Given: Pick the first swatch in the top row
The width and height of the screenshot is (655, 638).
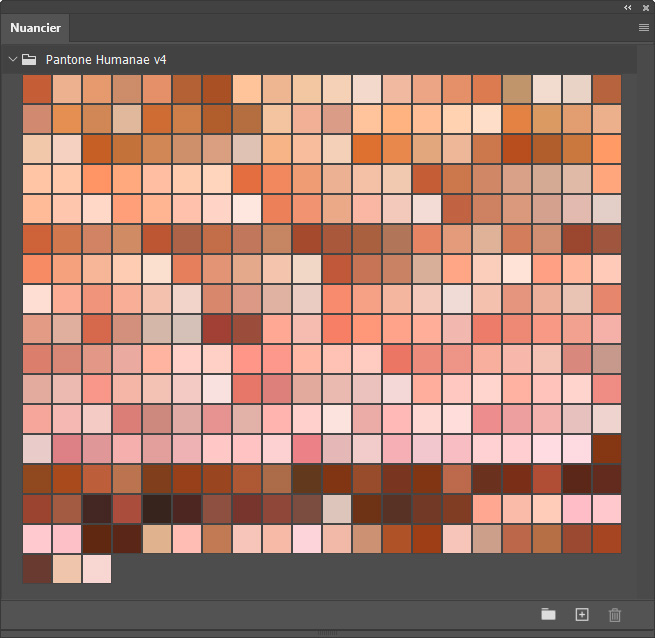Looking at the screenshot, I should 37,89.
